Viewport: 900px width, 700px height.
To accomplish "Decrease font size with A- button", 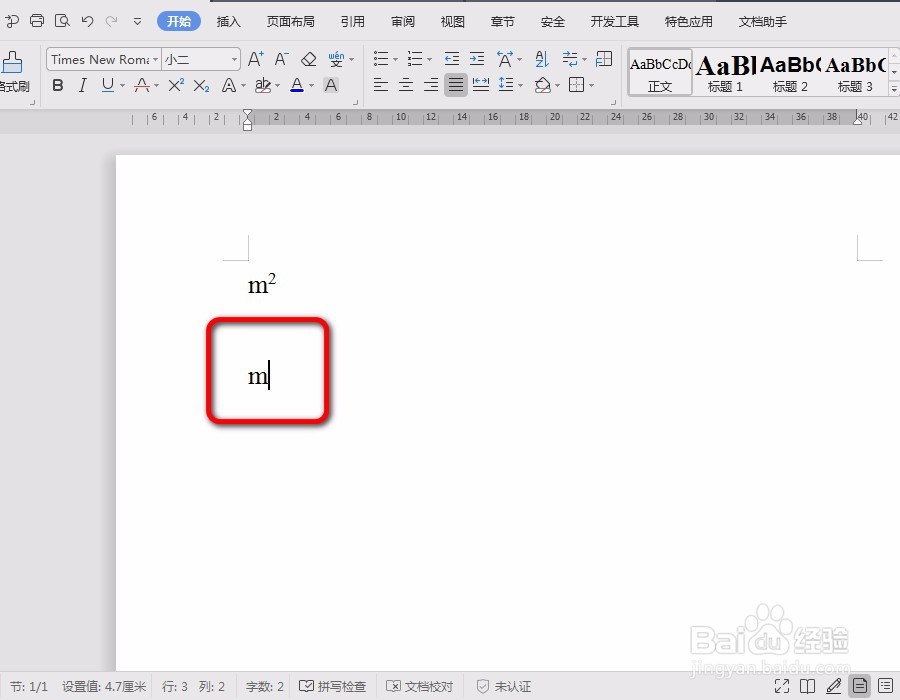I will [281, 59].
